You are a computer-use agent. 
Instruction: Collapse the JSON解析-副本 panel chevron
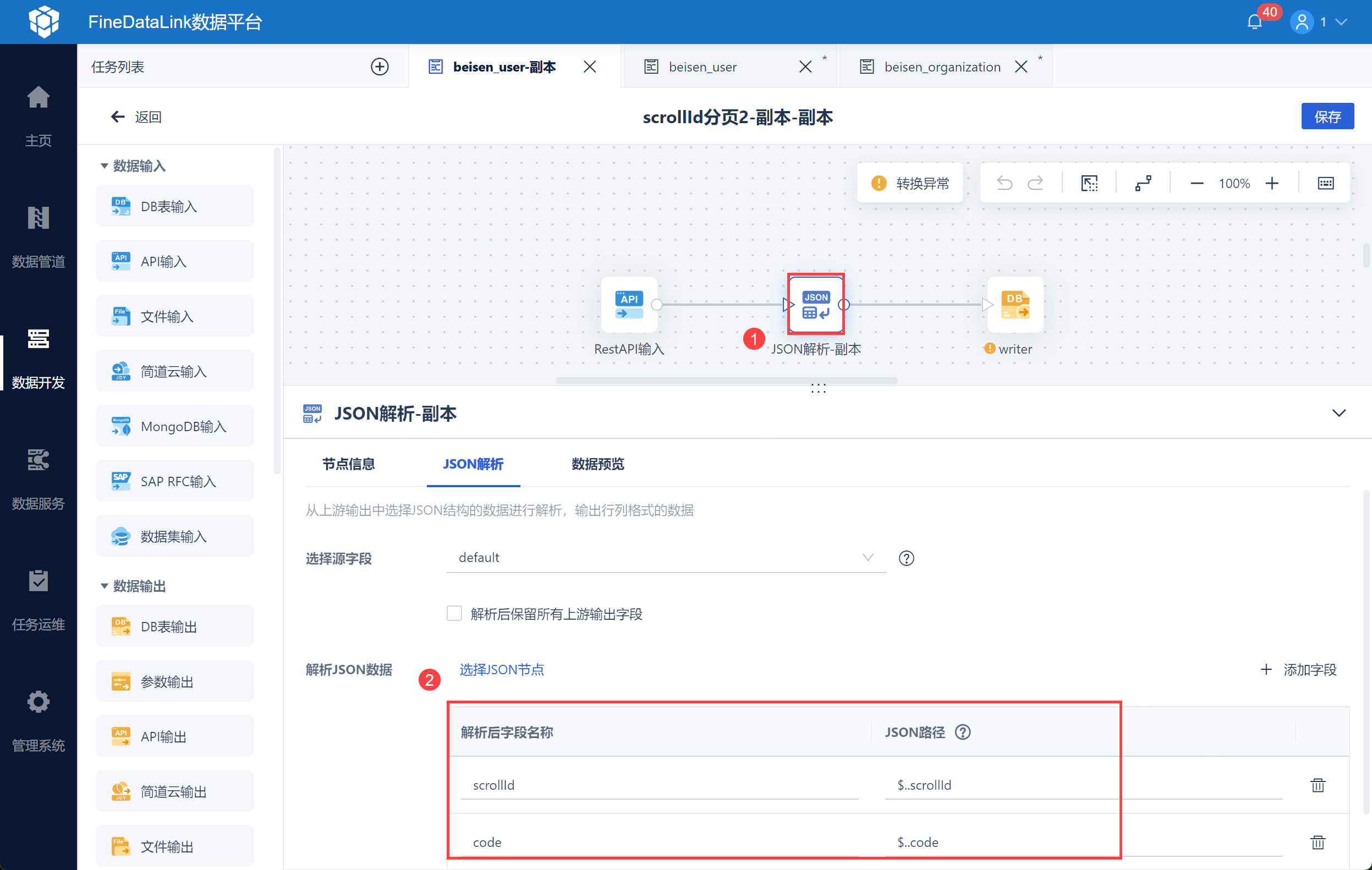point(1338,413)
